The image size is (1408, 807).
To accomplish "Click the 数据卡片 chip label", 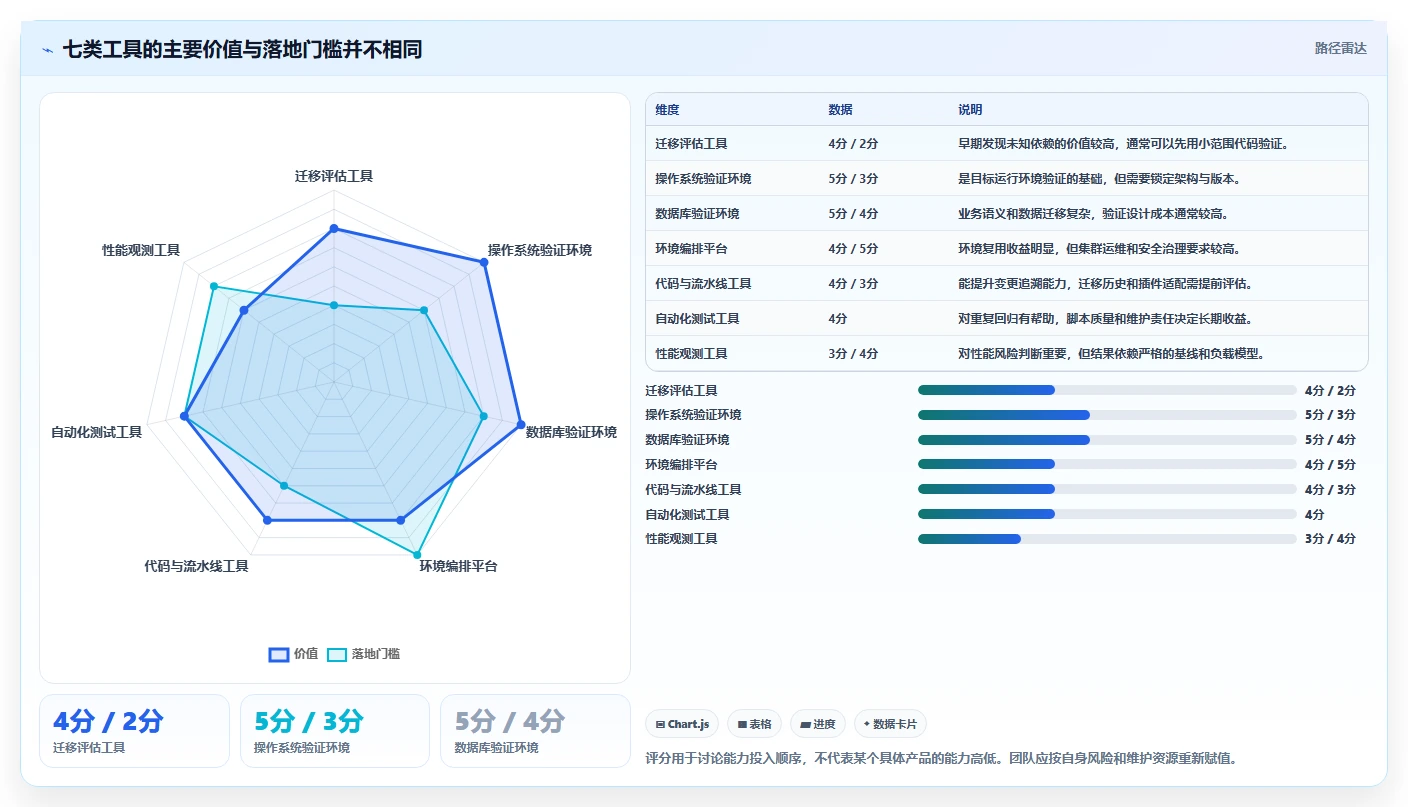I will pyautogui.click(x=895, y=724).
